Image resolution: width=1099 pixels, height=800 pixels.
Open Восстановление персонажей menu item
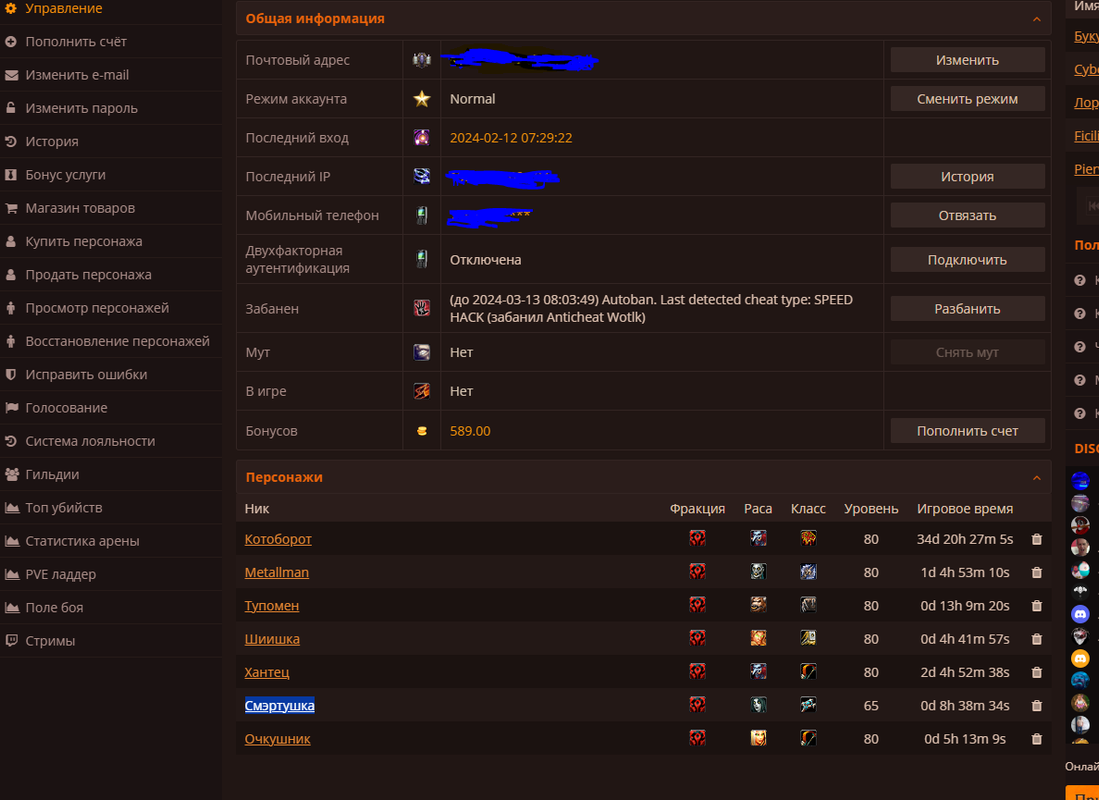[x=117, y=341]
